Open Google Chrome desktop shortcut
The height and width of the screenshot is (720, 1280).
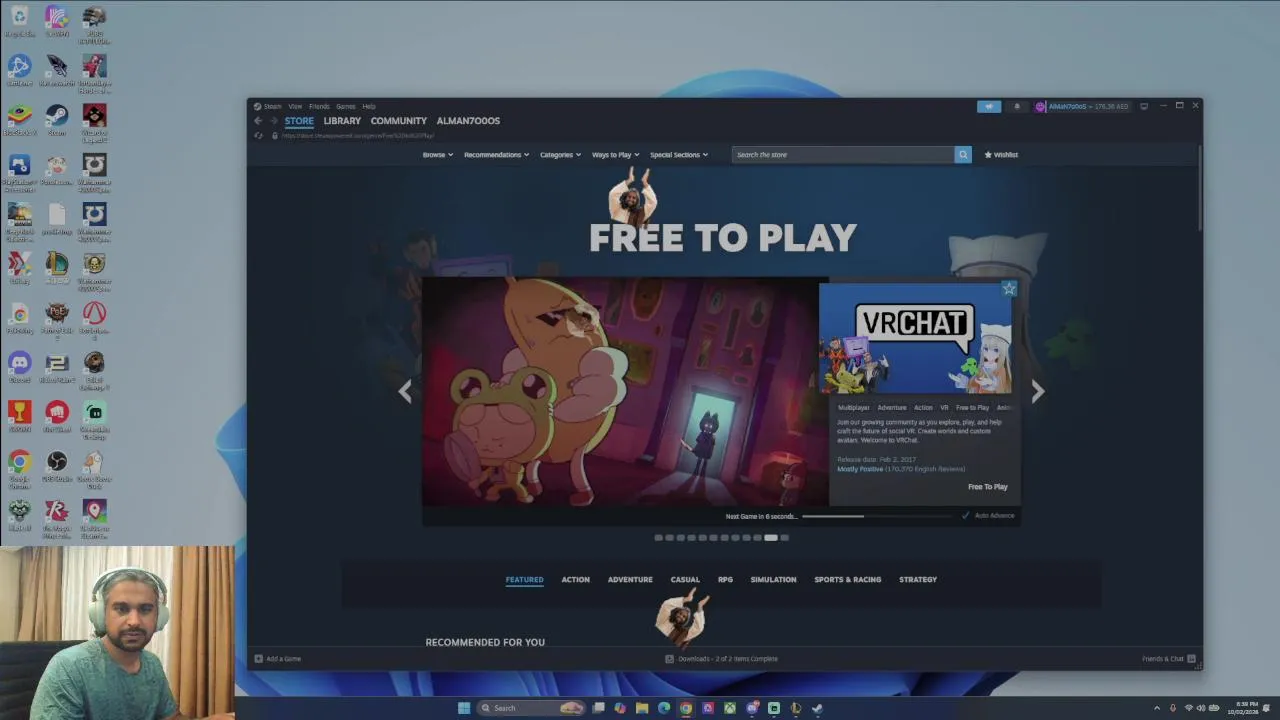pos(19,469)
